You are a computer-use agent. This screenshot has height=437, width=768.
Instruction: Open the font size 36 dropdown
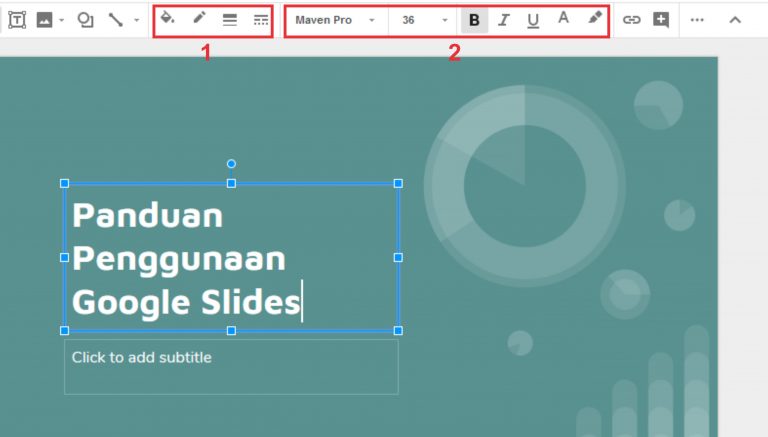[424, 20]
